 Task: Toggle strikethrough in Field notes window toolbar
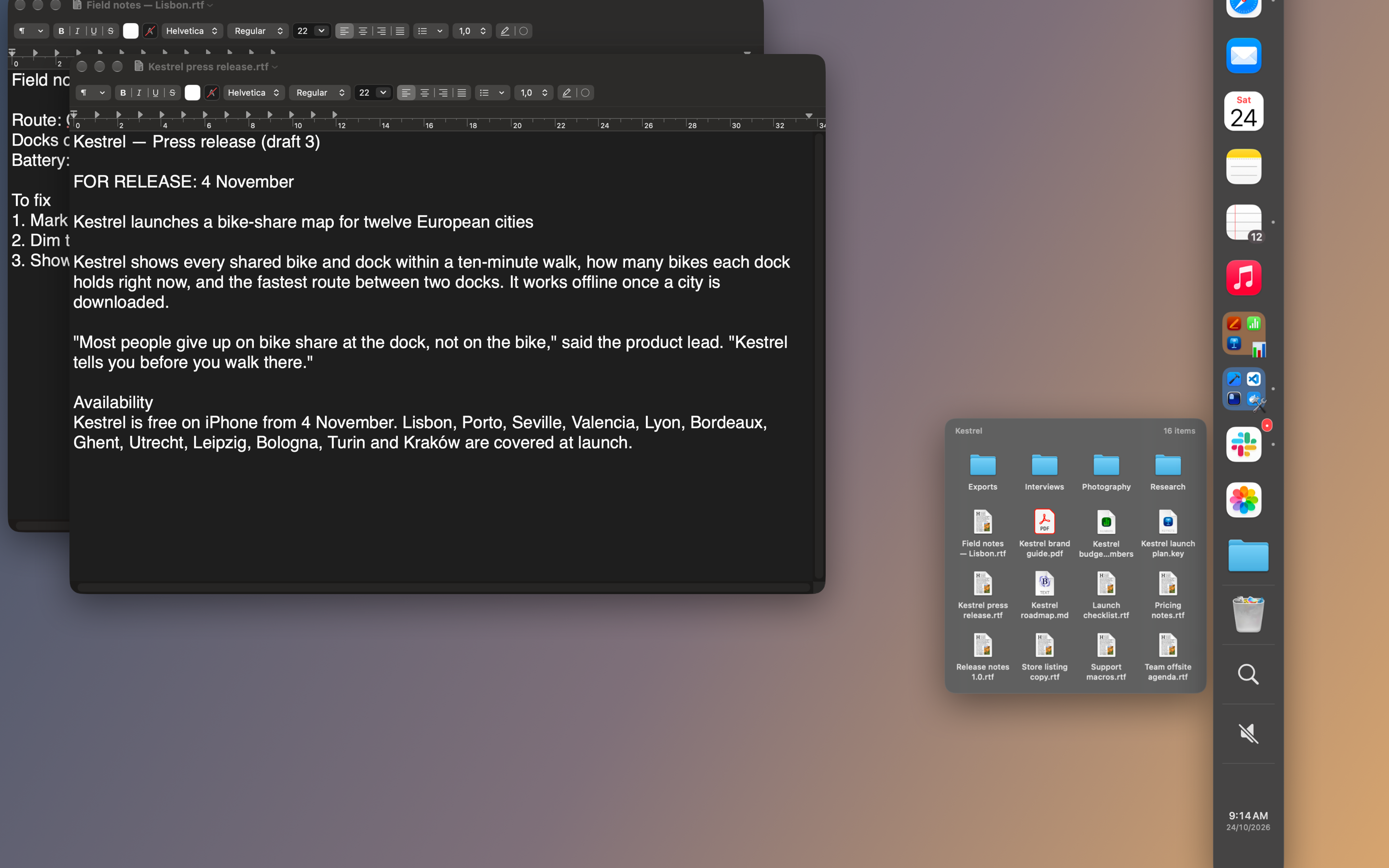pyautogui.click(x=111, y=31)
